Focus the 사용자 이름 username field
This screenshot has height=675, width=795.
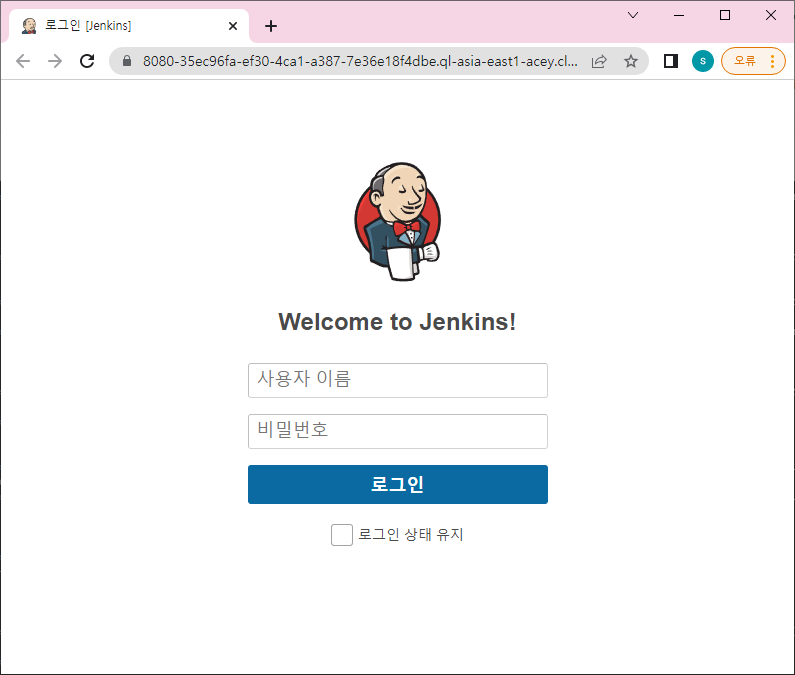(x=398, y=380)
